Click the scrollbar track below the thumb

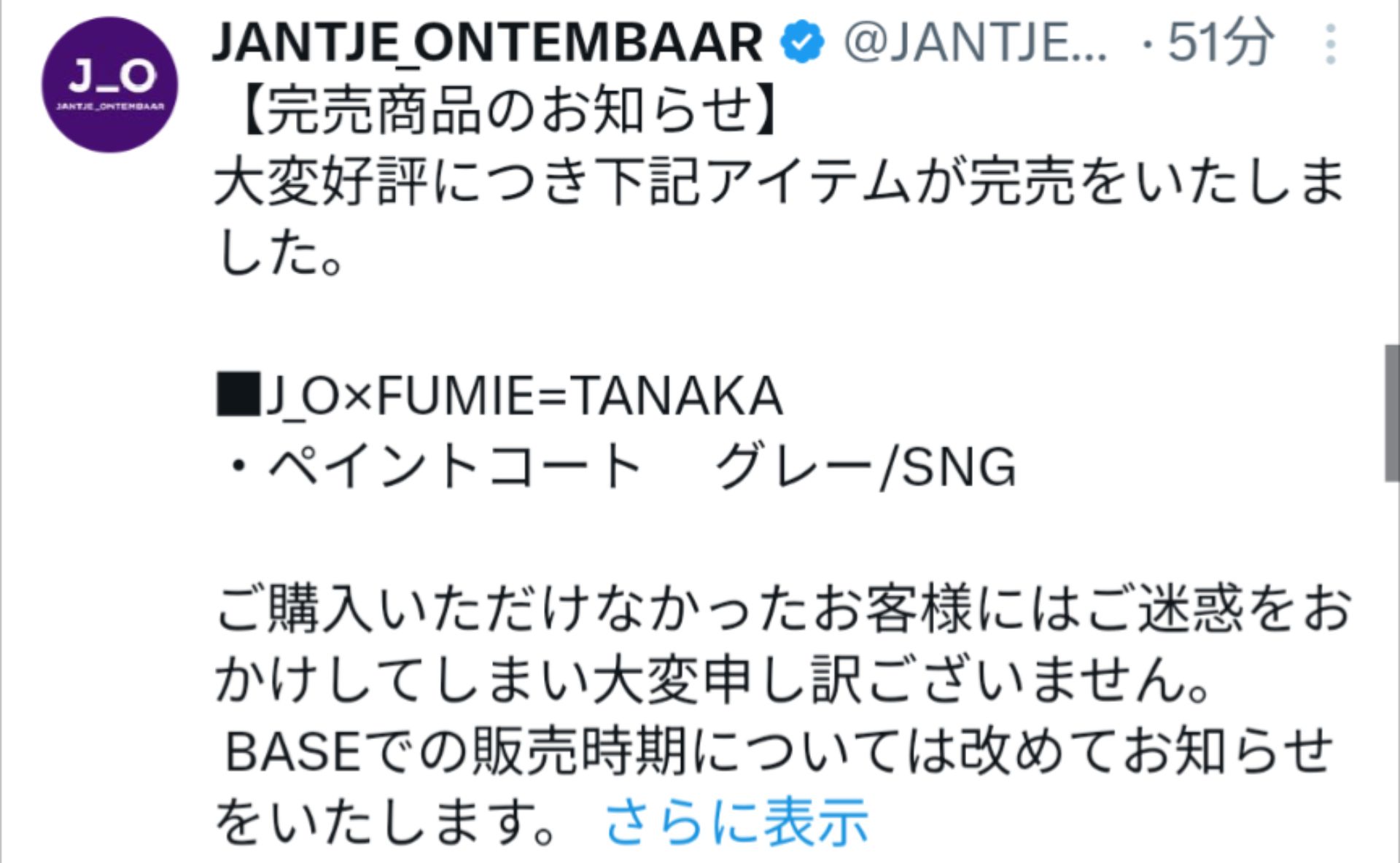point(1391,656)
